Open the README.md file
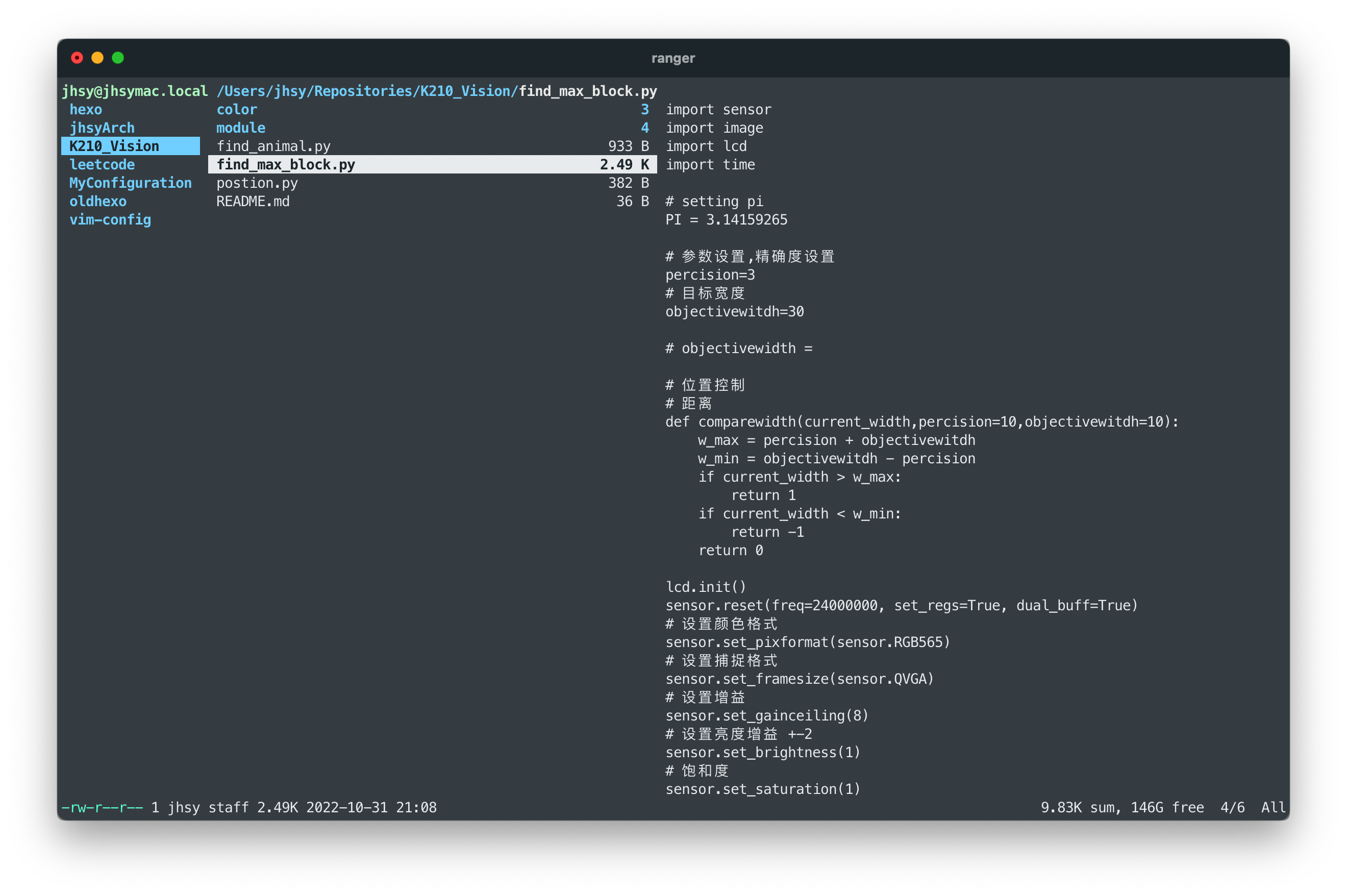Viewport: 1347px width, 896px height. coord(253,201)
